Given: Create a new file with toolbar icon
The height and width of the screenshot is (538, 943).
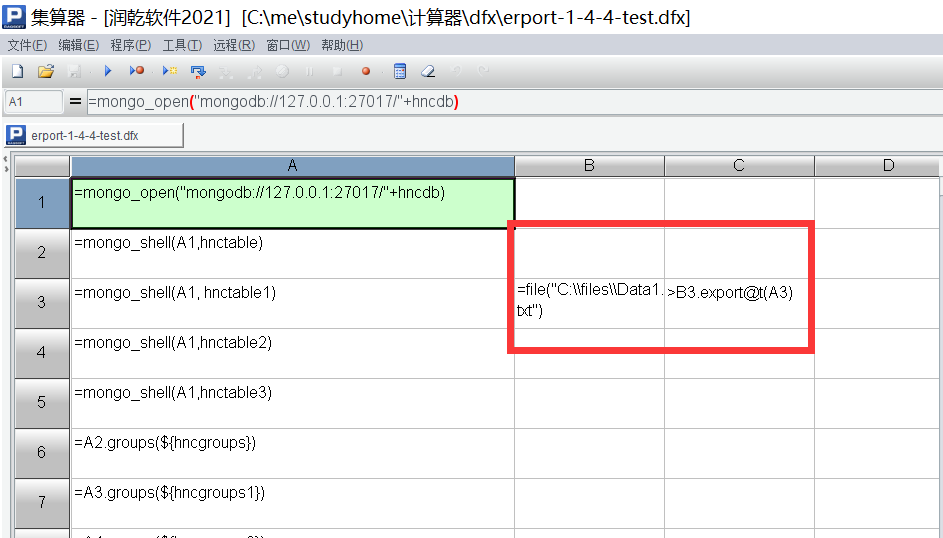Looking at the screenshot, I should point(17,72).
